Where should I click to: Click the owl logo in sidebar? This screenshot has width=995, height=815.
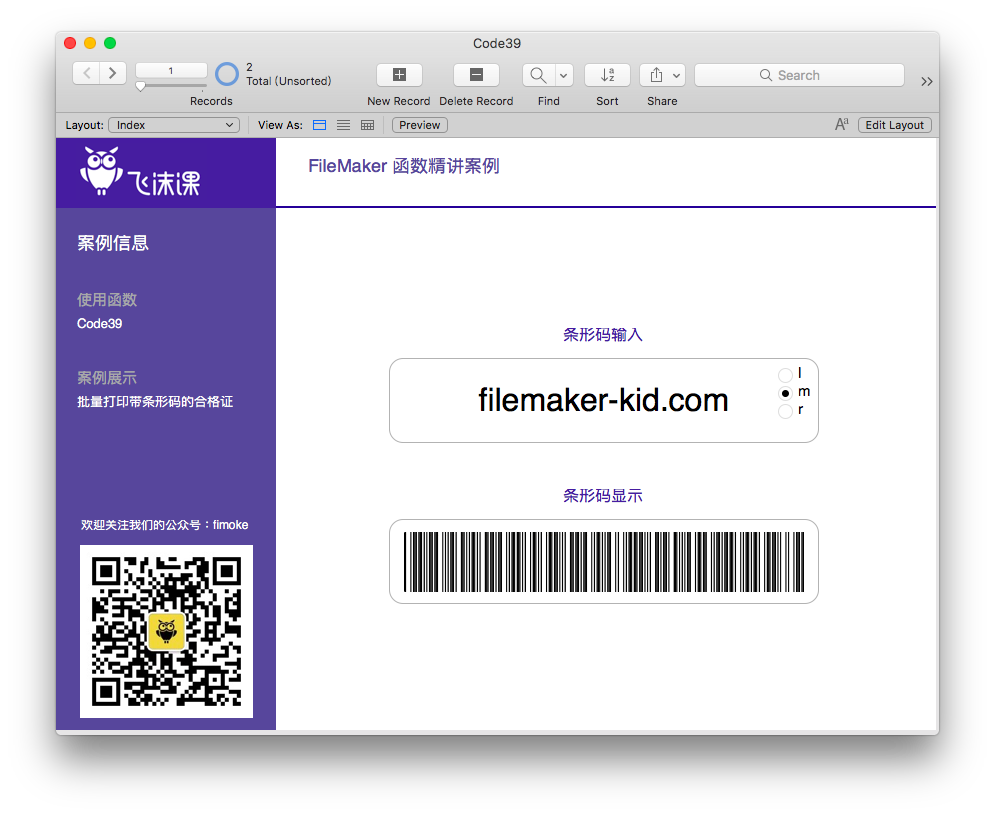coord(101,171)
